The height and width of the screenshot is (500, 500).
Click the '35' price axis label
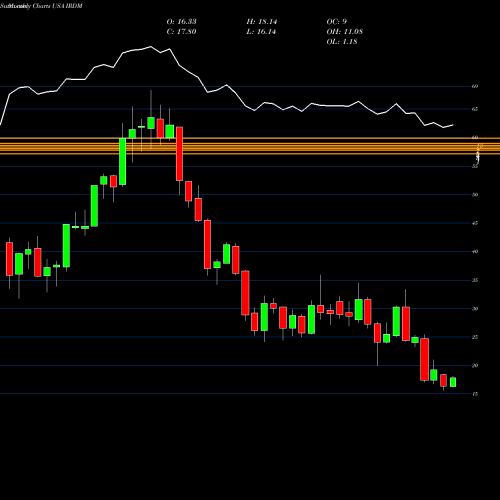tap(475, 280)
